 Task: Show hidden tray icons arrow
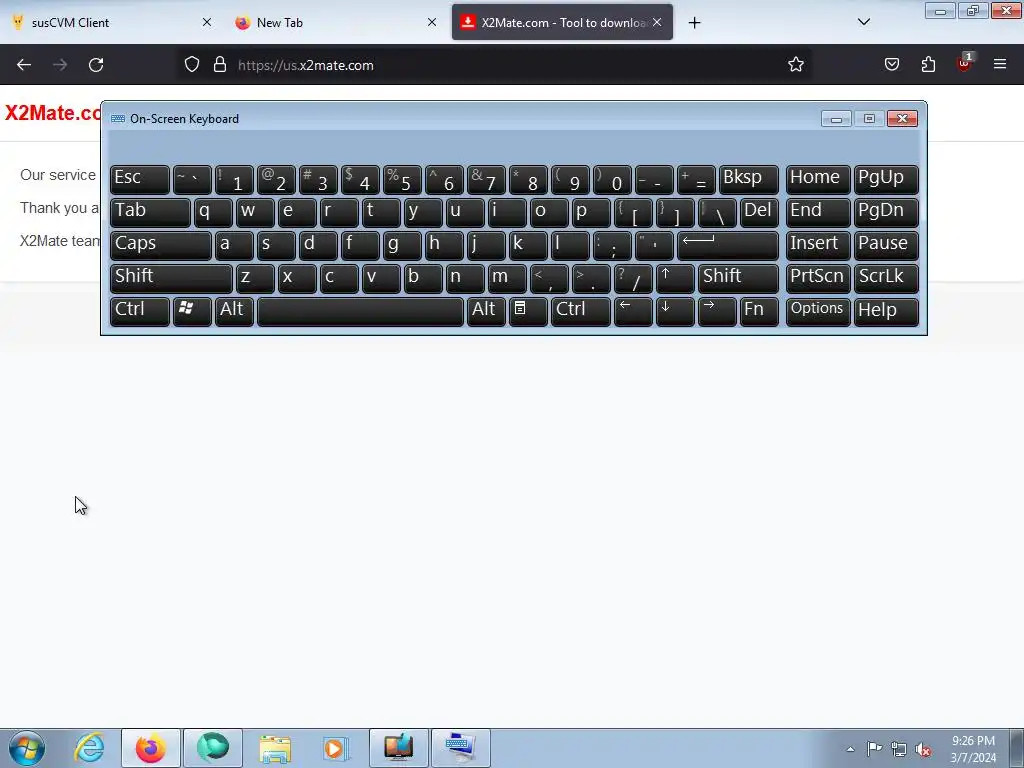pyautogui.click(x=850, y=749)
